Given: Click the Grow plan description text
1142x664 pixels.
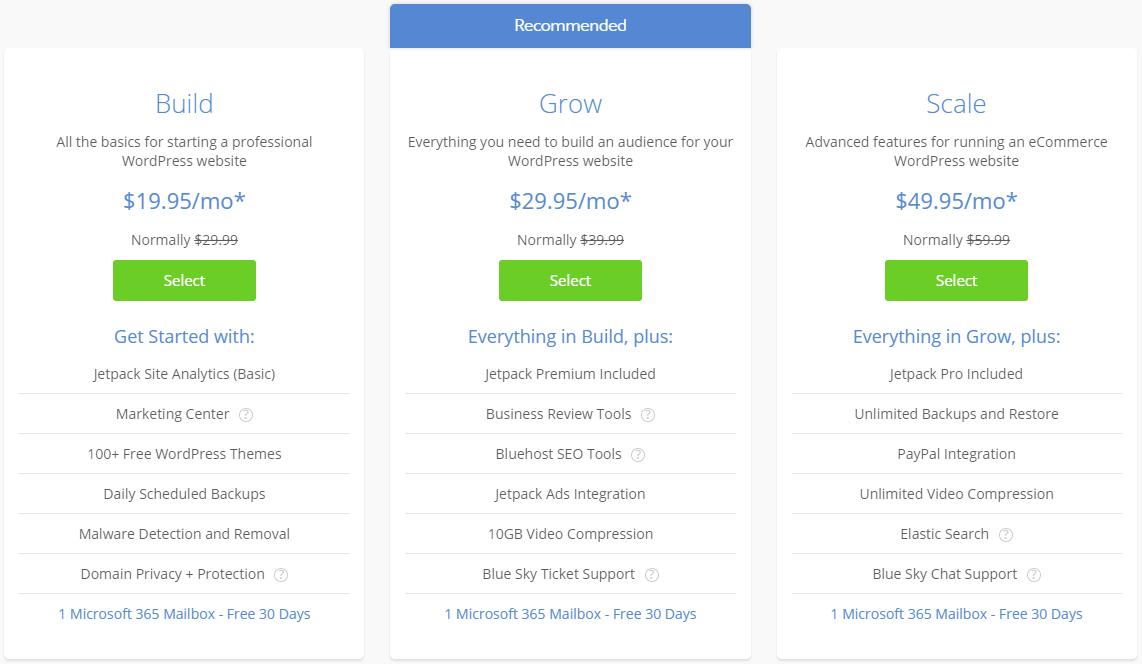Looking at the screenshot, I should point(570,151).
